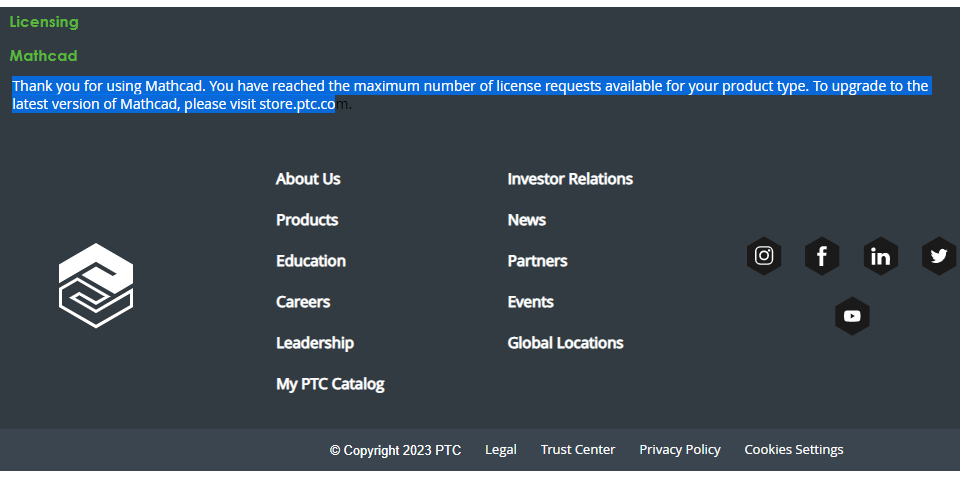Open the Leadership link

pos(315,343)
